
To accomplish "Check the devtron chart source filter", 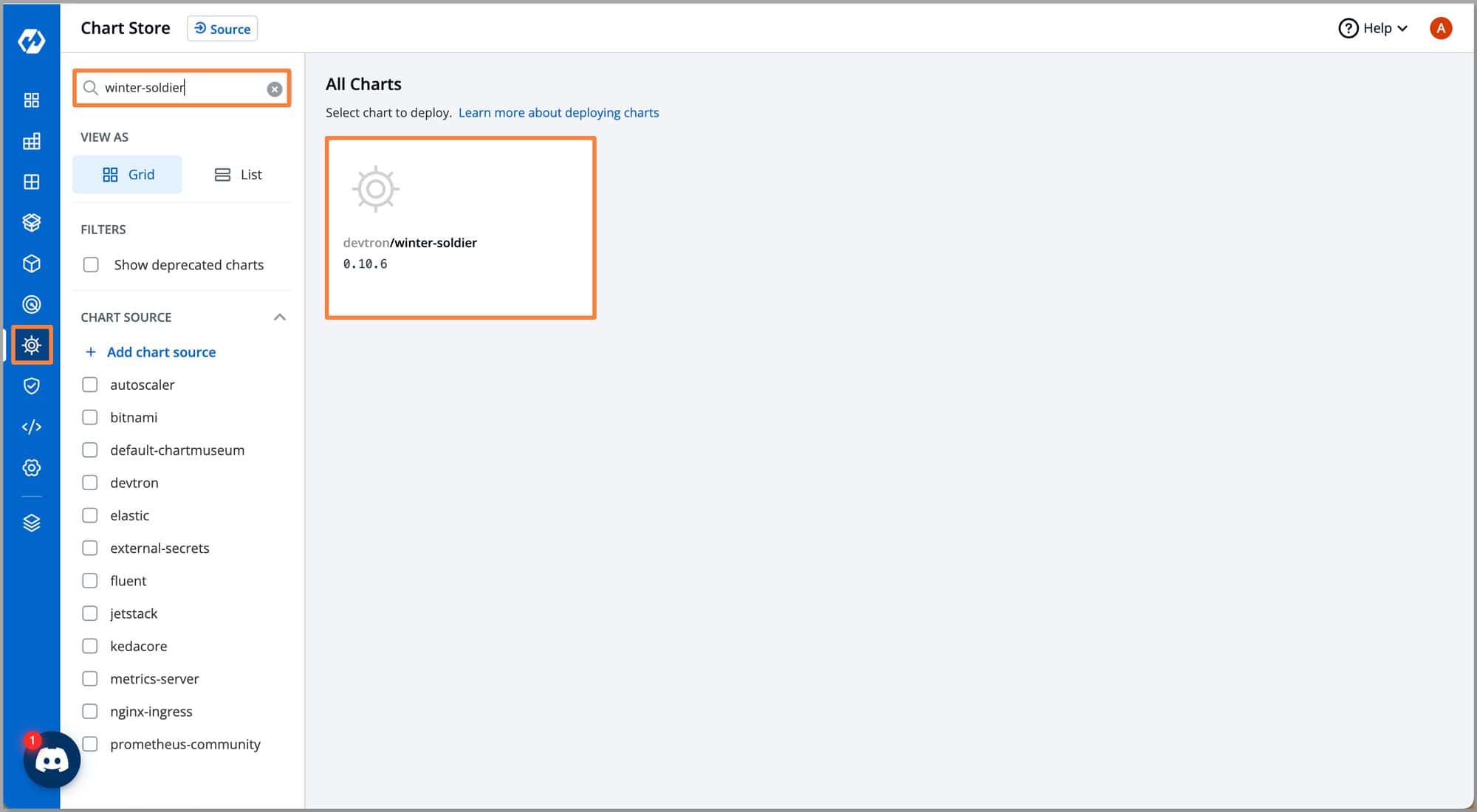I will pos(91,483).
